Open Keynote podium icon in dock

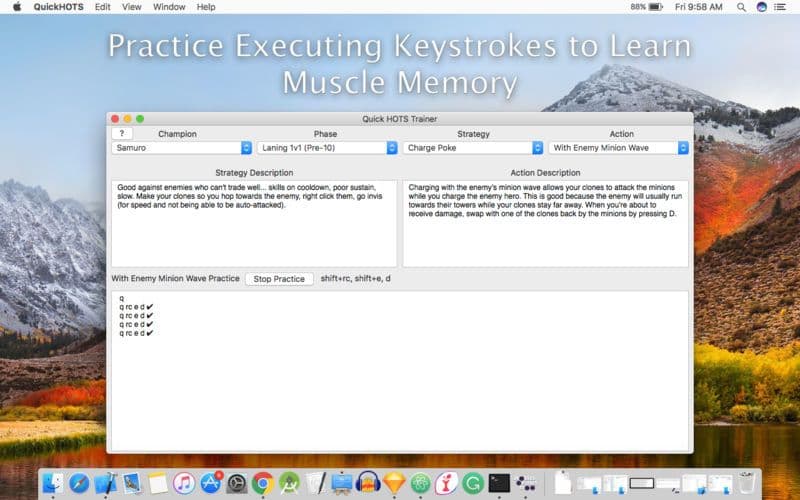tap(342, 483)
